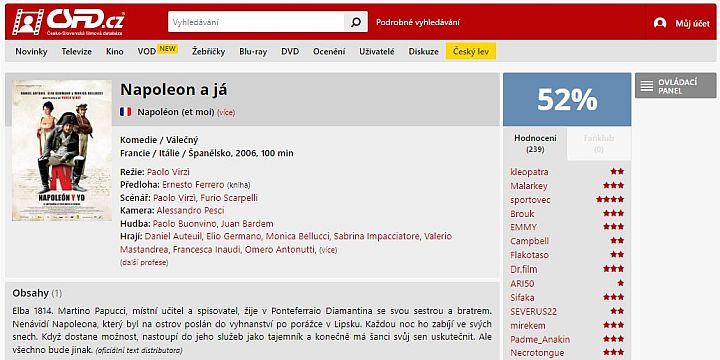Go to the Blu-ray section
This screenshot has width=720, height=360.
coord(253,51)
